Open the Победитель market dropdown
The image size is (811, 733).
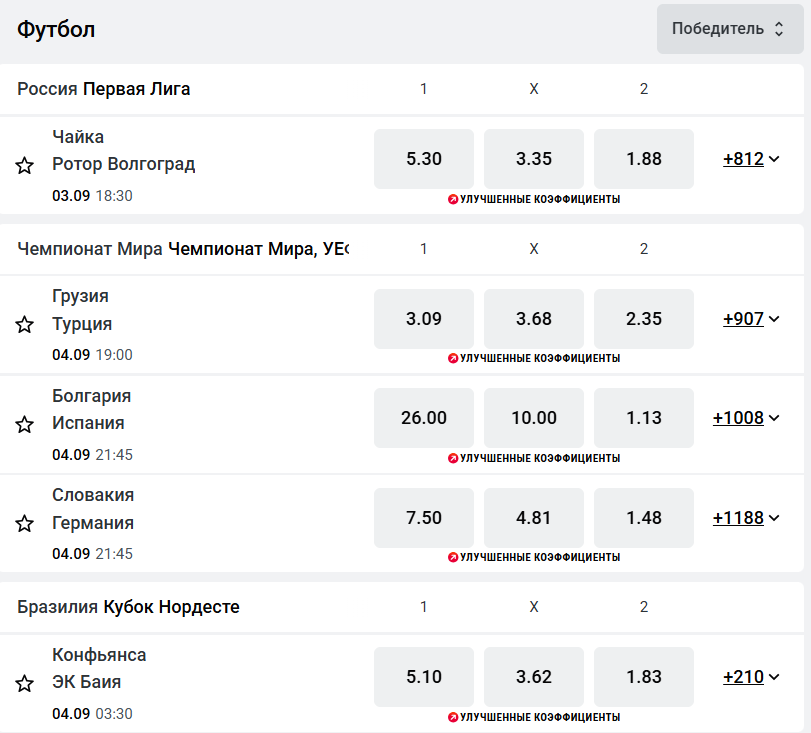(x=729, y=29)
